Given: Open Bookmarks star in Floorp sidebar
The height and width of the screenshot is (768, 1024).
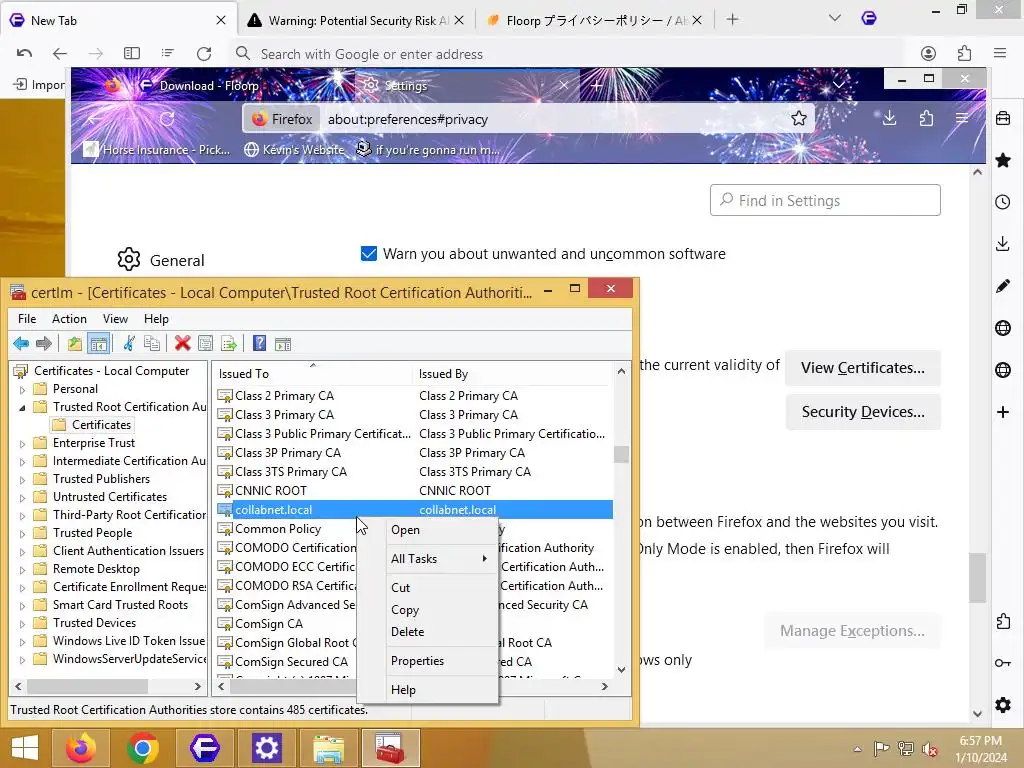Looking at the screenshot, I should pyautogui.click(x=1003, y=160).
